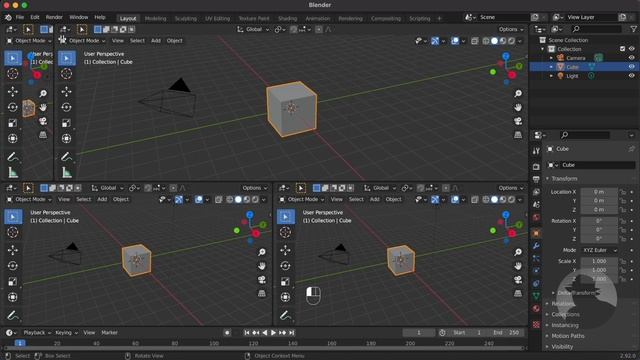The height and width of the screenshot is (360, 640).
Task: Open Keying menu in timeline
Action: tap(66, 333)
